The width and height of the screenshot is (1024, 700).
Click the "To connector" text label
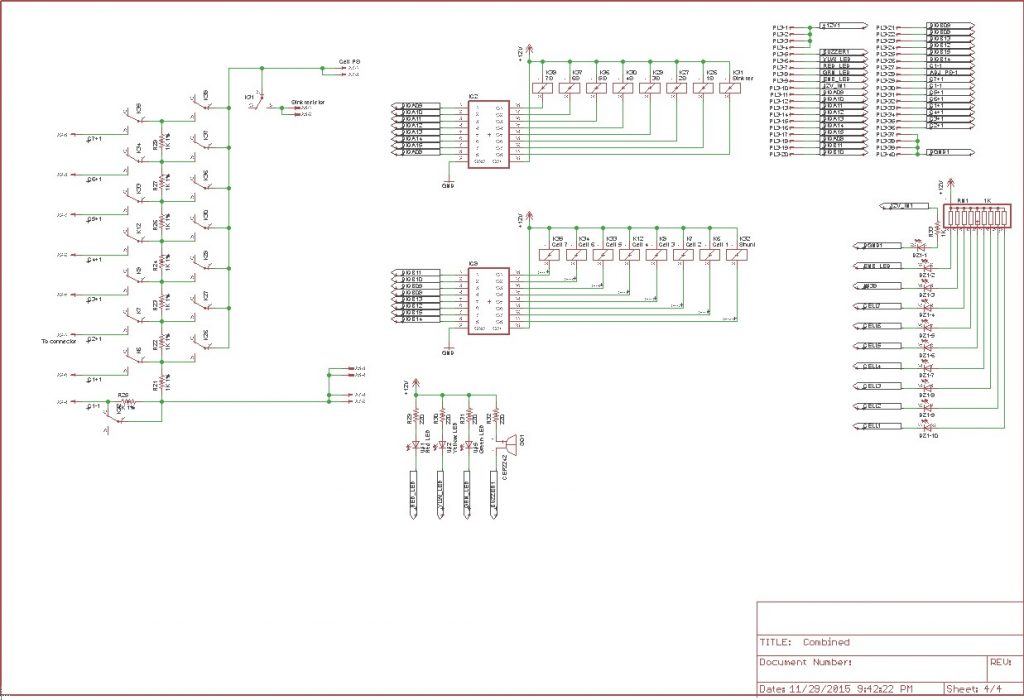(x=65, y=343)
